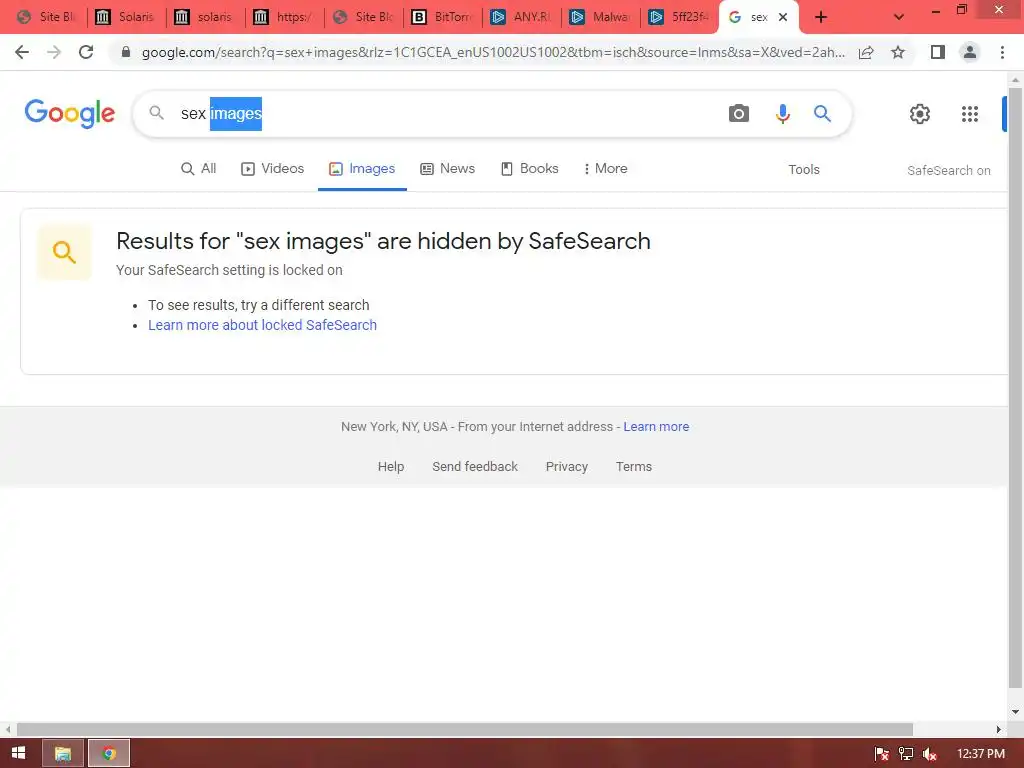Screen dimensions: 1024x768
Task: Click the vertical scrollbar thumb
Action: click(x=1015, y=387)
